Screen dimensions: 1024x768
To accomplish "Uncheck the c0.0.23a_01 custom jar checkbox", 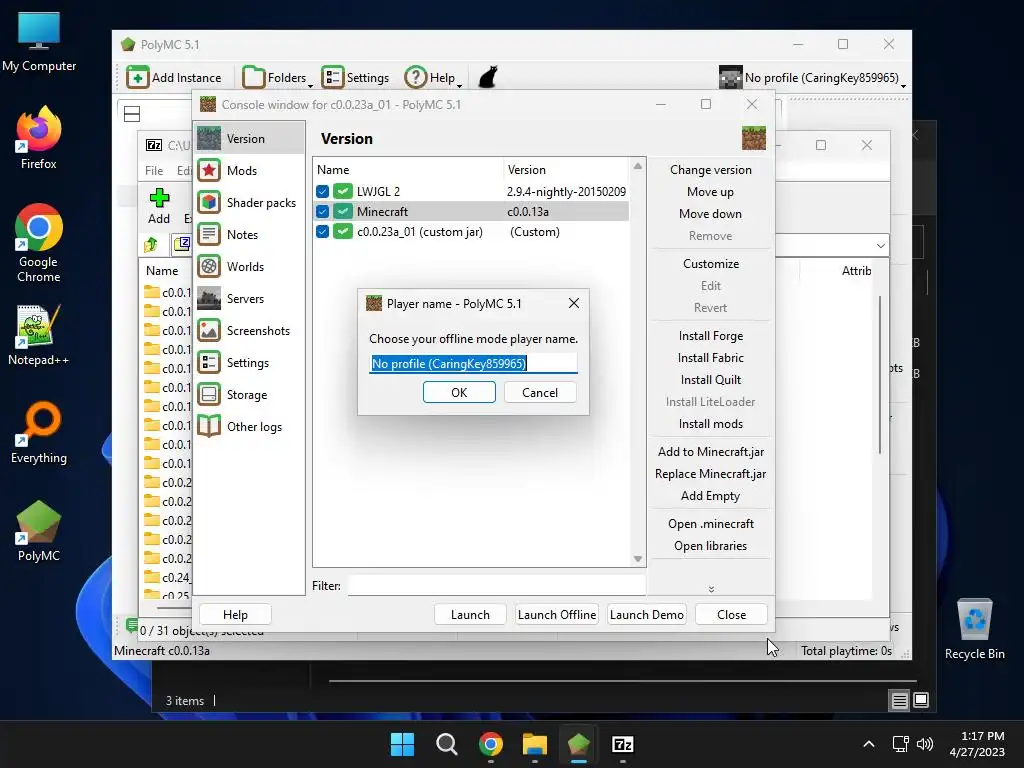I will click(323, 232).
